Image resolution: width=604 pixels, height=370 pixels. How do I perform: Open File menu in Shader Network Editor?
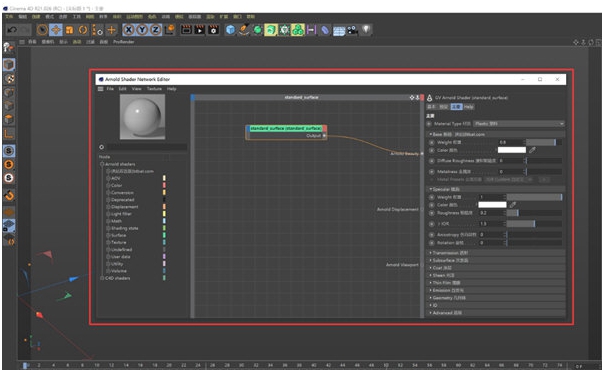110,89
